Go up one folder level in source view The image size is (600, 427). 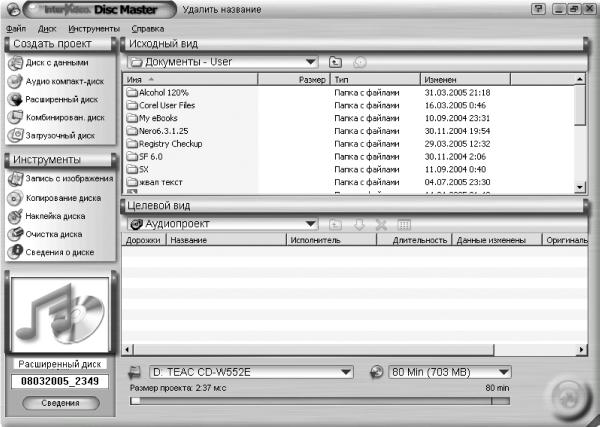pos(336,62)
